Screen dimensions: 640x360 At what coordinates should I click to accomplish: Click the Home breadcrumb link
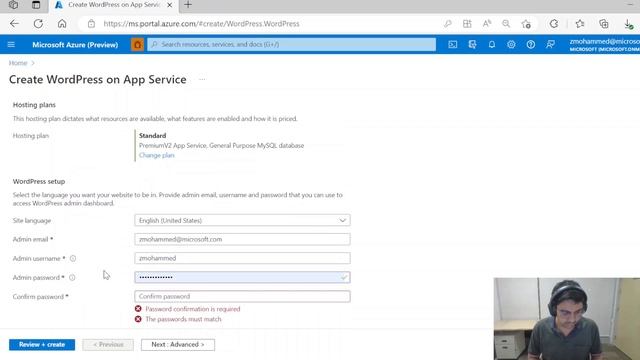18,63
